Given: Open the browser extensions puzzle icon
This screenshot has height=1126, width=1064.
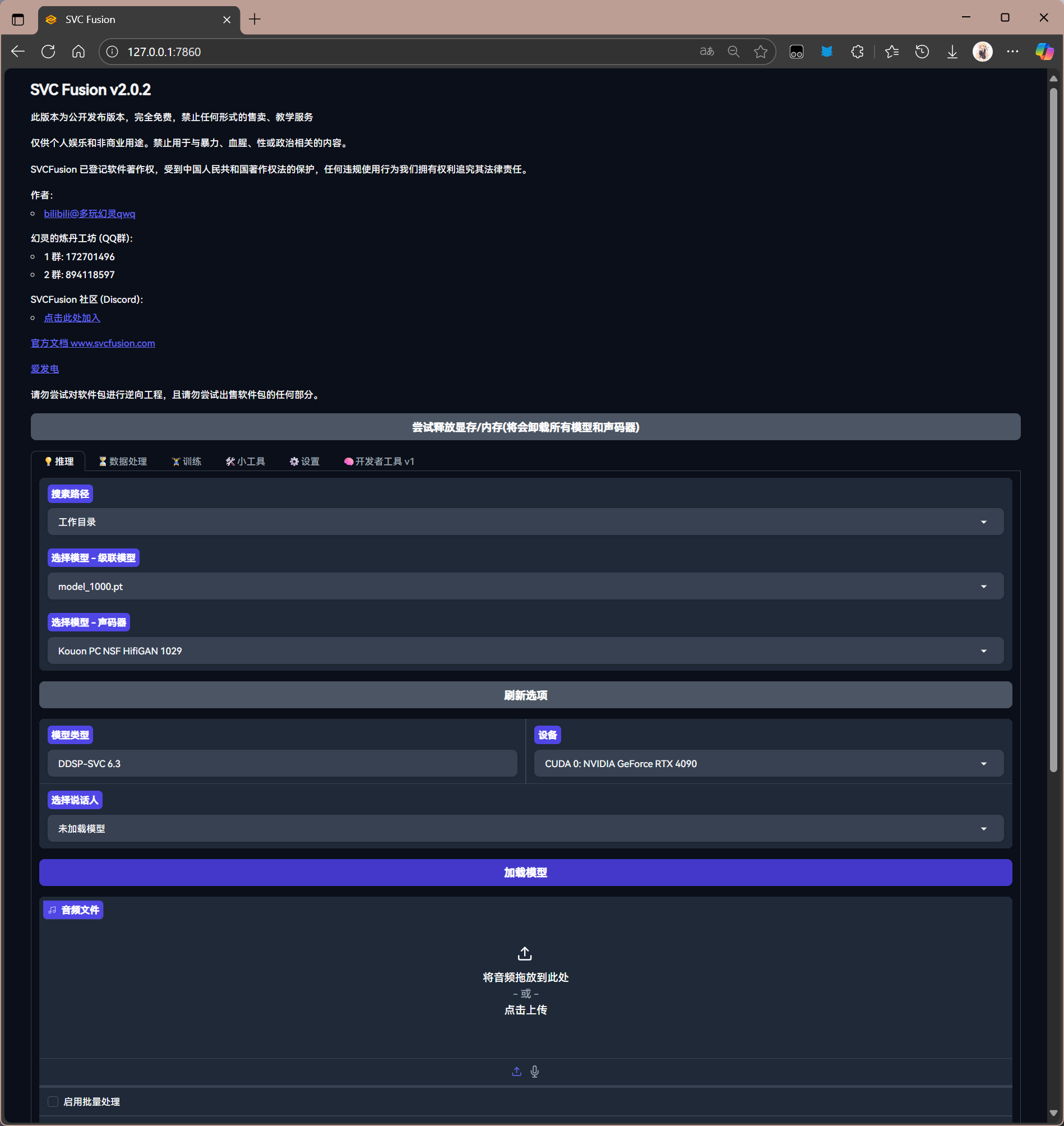Looking at the screenshot, I should tap(857, 52).
